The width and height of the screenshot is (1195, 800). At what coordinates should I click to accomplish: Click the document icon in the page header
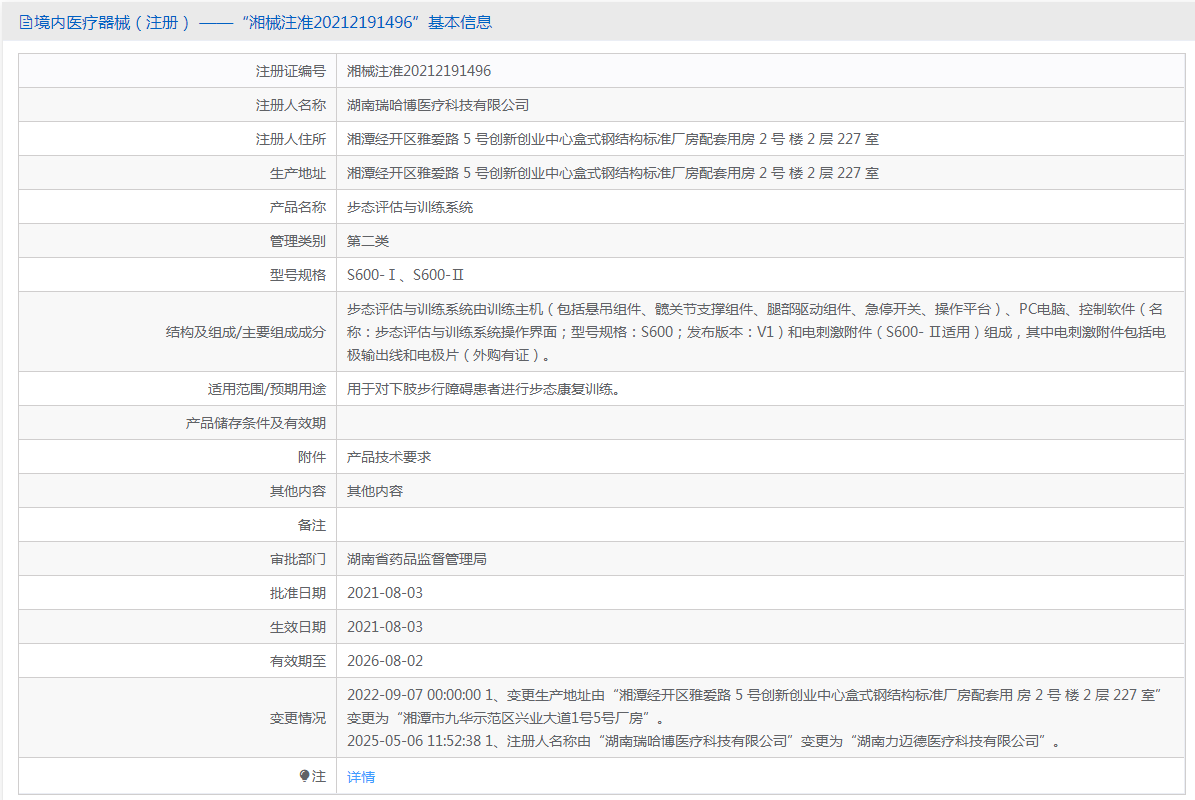point(26,22)
